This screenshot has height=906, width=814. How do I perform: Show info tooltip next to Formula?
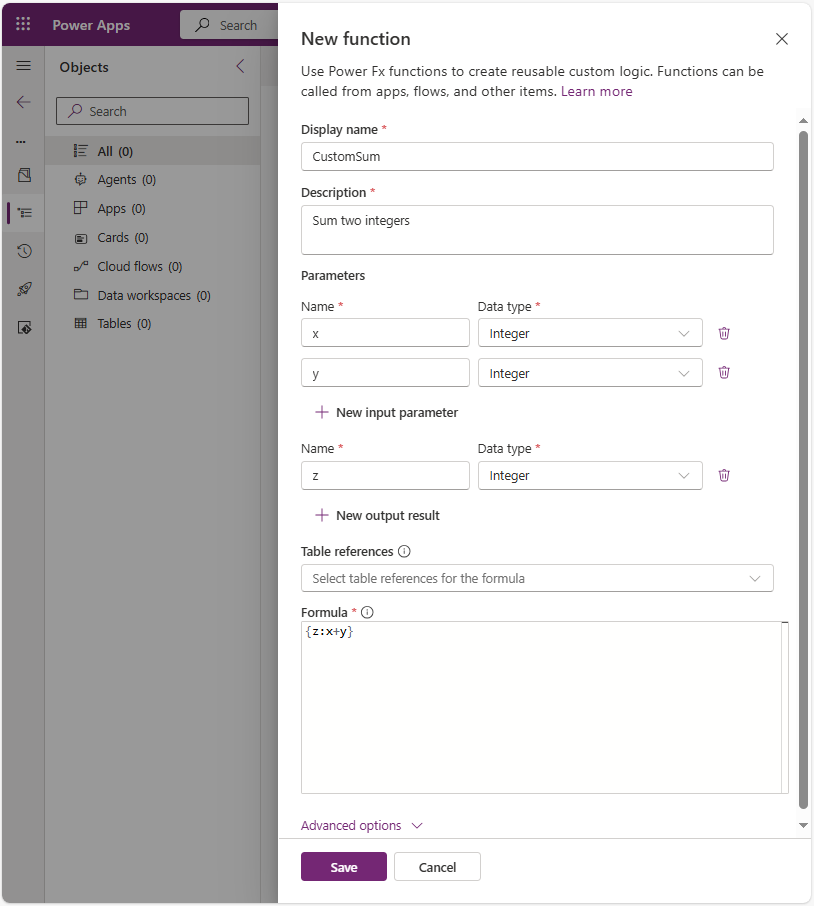pyautogui.click(x=367, y=612)
